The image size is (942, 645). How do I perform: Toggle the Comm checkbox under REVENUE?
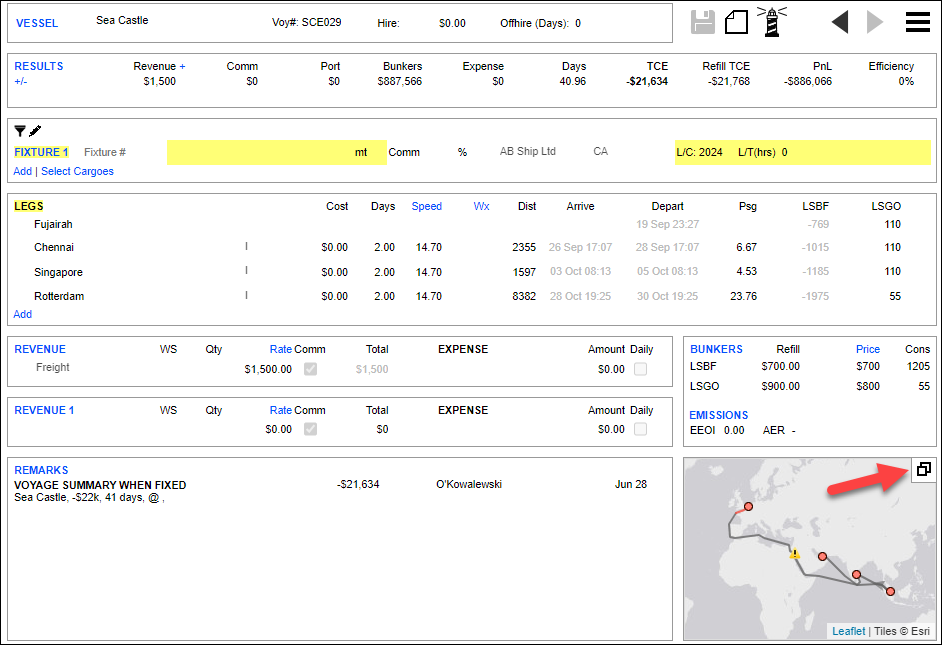311,369
